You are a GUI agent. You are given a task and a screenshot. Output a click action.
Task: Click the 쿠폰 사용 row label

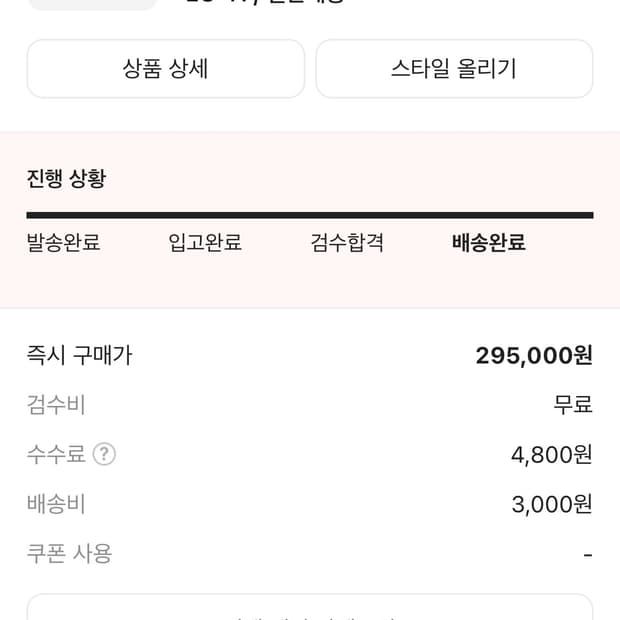click(69, 553)
